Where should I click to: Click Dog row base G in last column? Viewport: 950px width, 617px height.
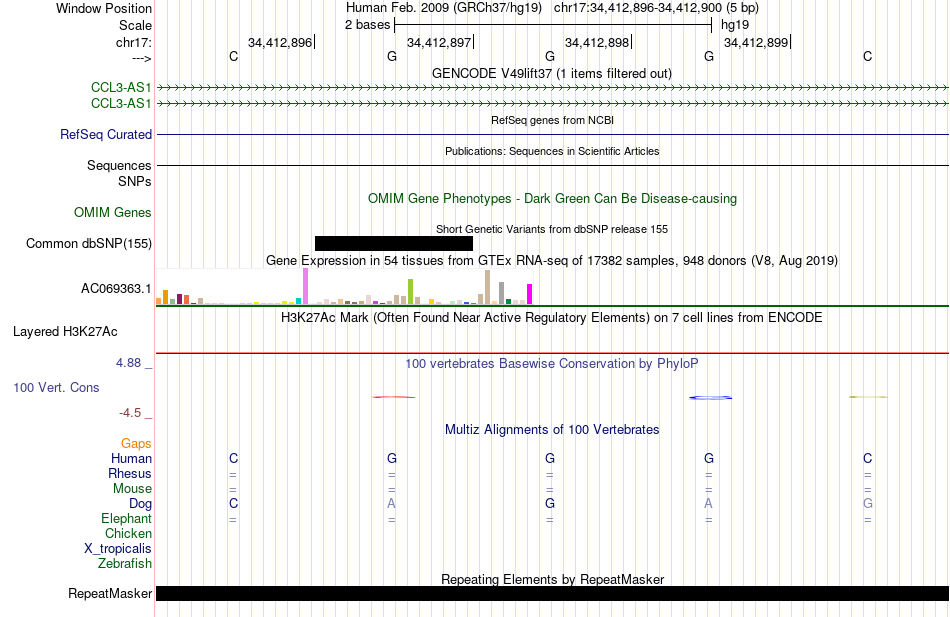tap(868, 504)
